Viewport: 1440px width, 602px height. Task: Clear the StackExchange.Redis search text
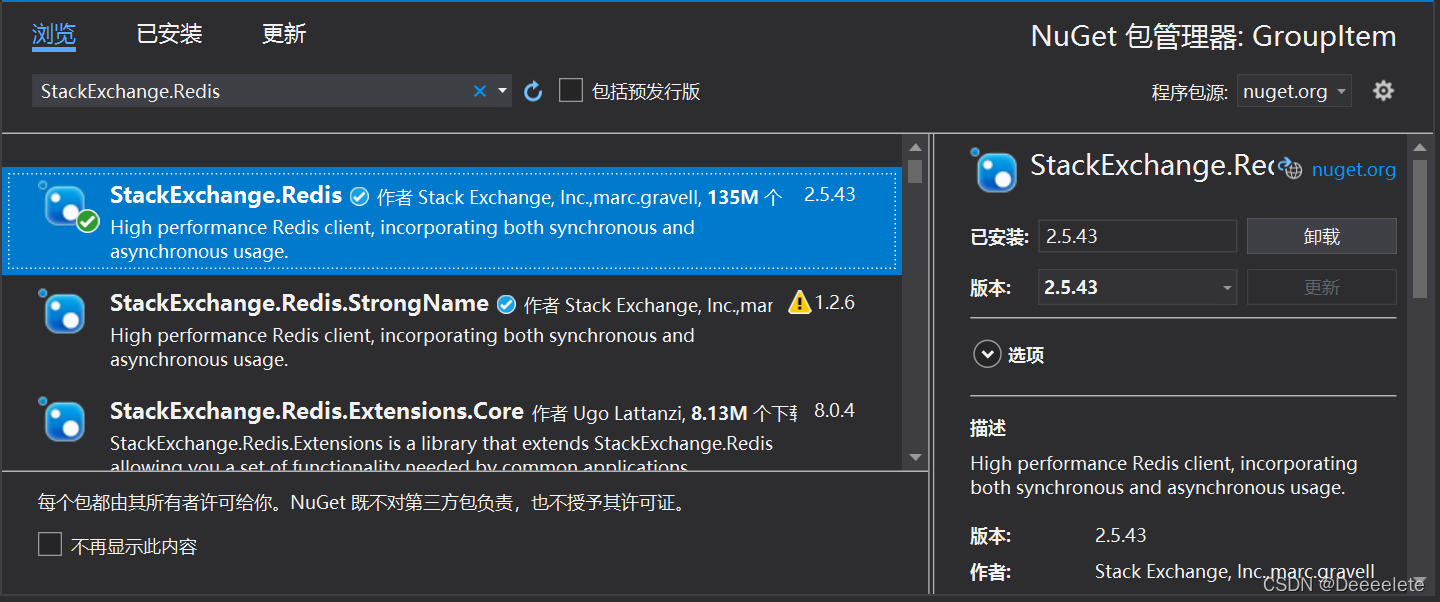[x=480, y=91]
